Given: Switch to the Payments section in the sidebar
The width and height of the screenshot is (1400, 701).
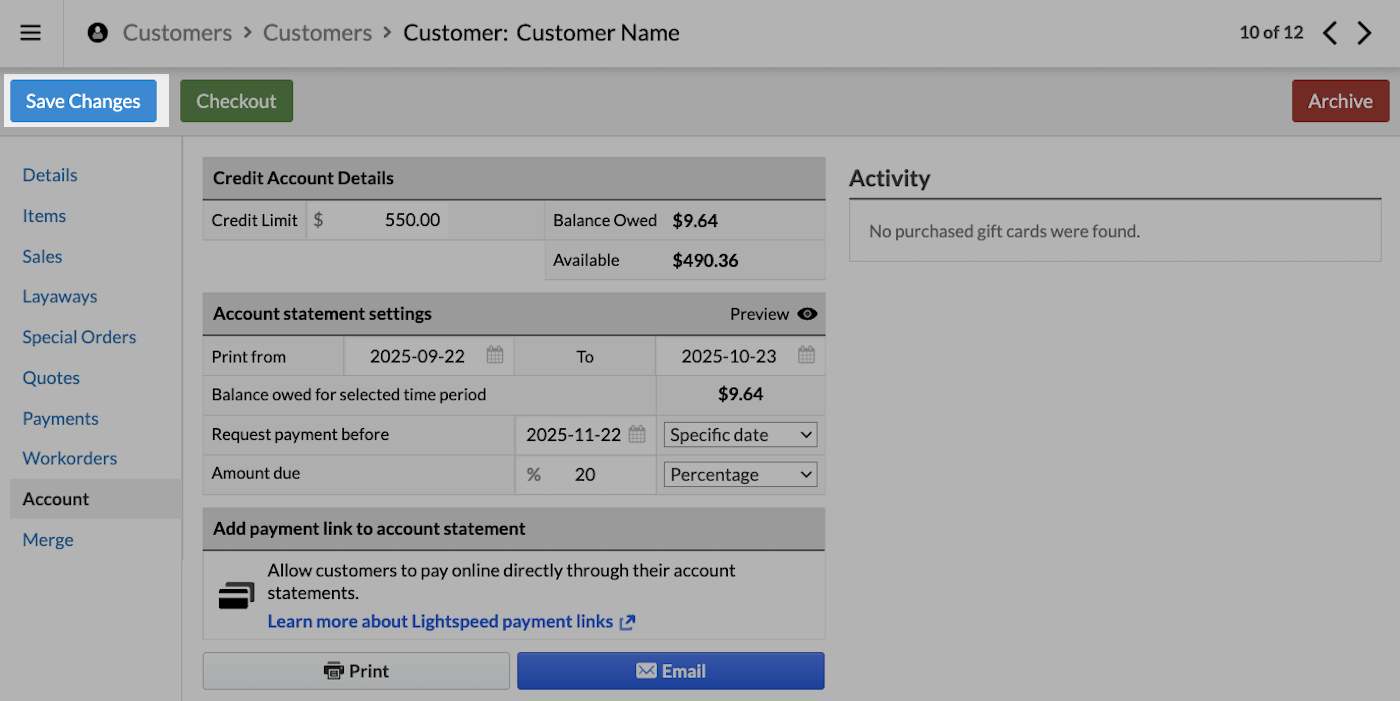Looking at the screenshot, I should [x=60, y=418].
